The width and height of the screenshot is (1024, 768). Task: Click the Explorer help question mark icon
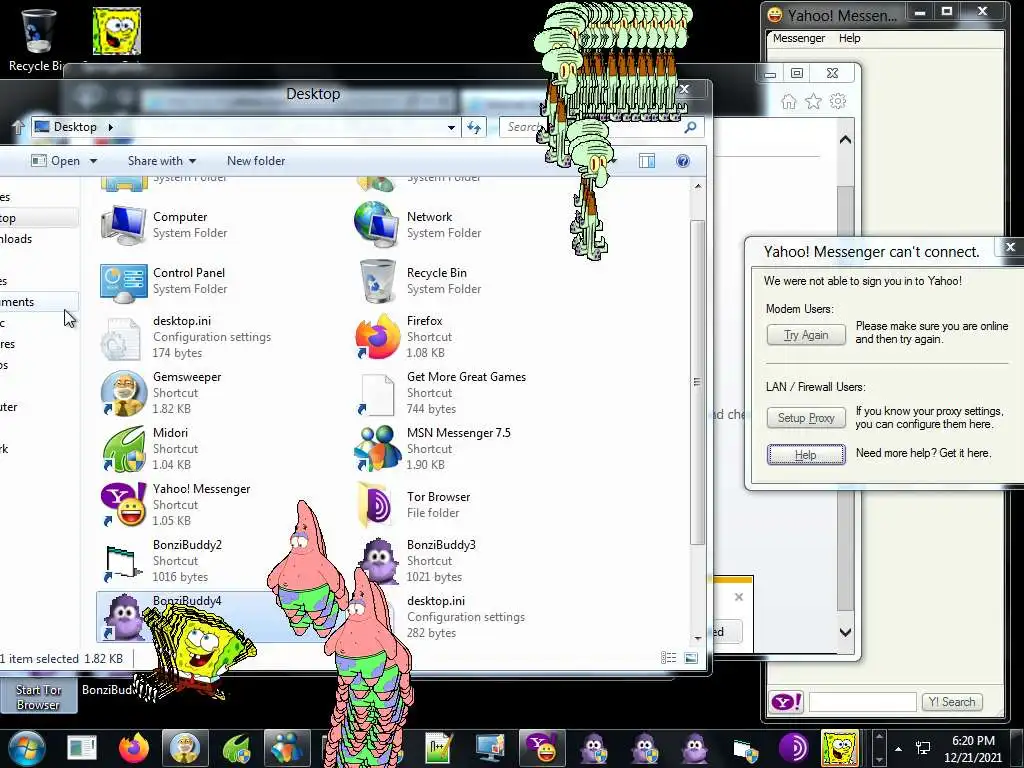682,161
